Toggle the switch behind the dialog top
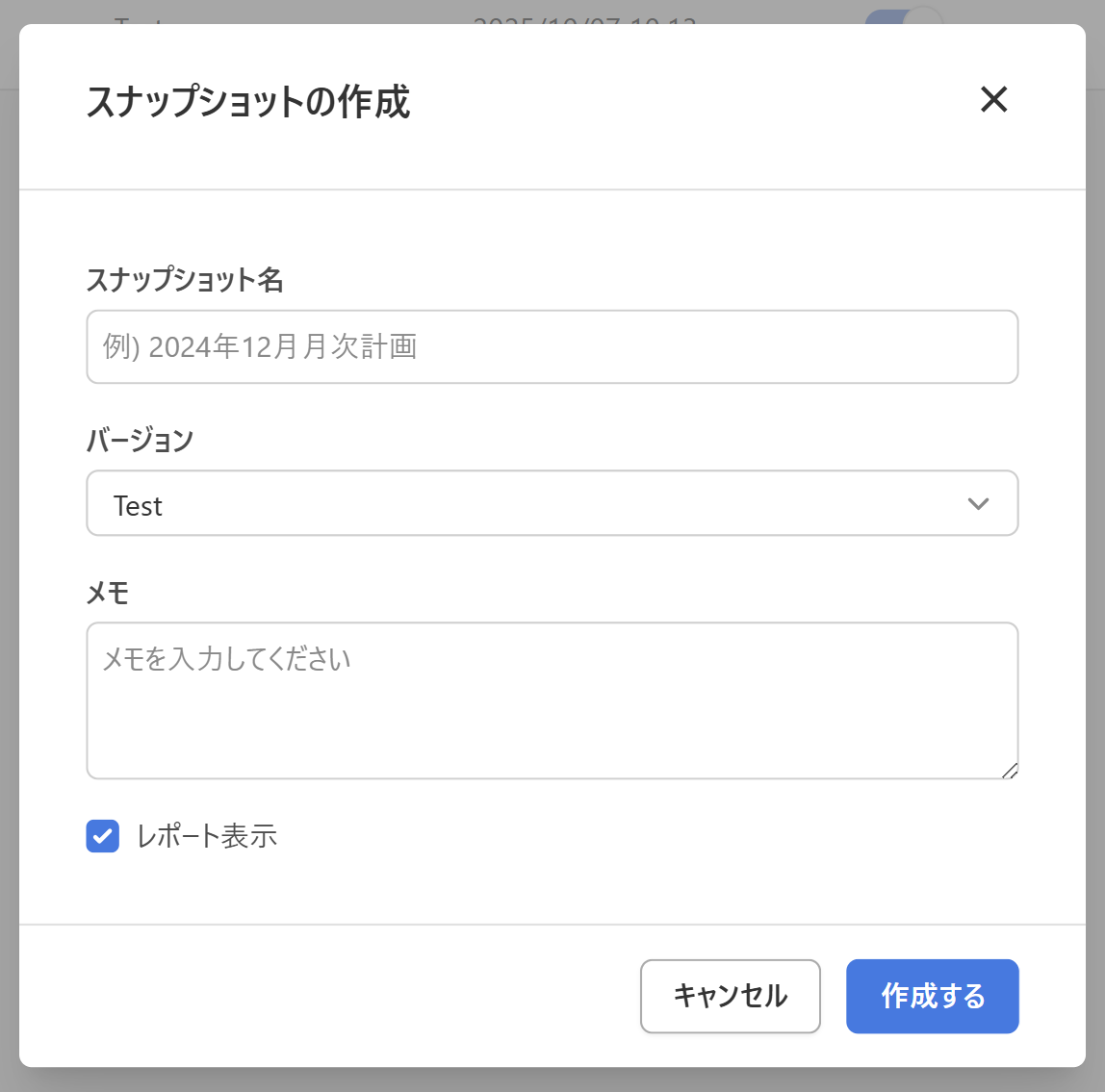1105x1092 pixels. point(903,17)
